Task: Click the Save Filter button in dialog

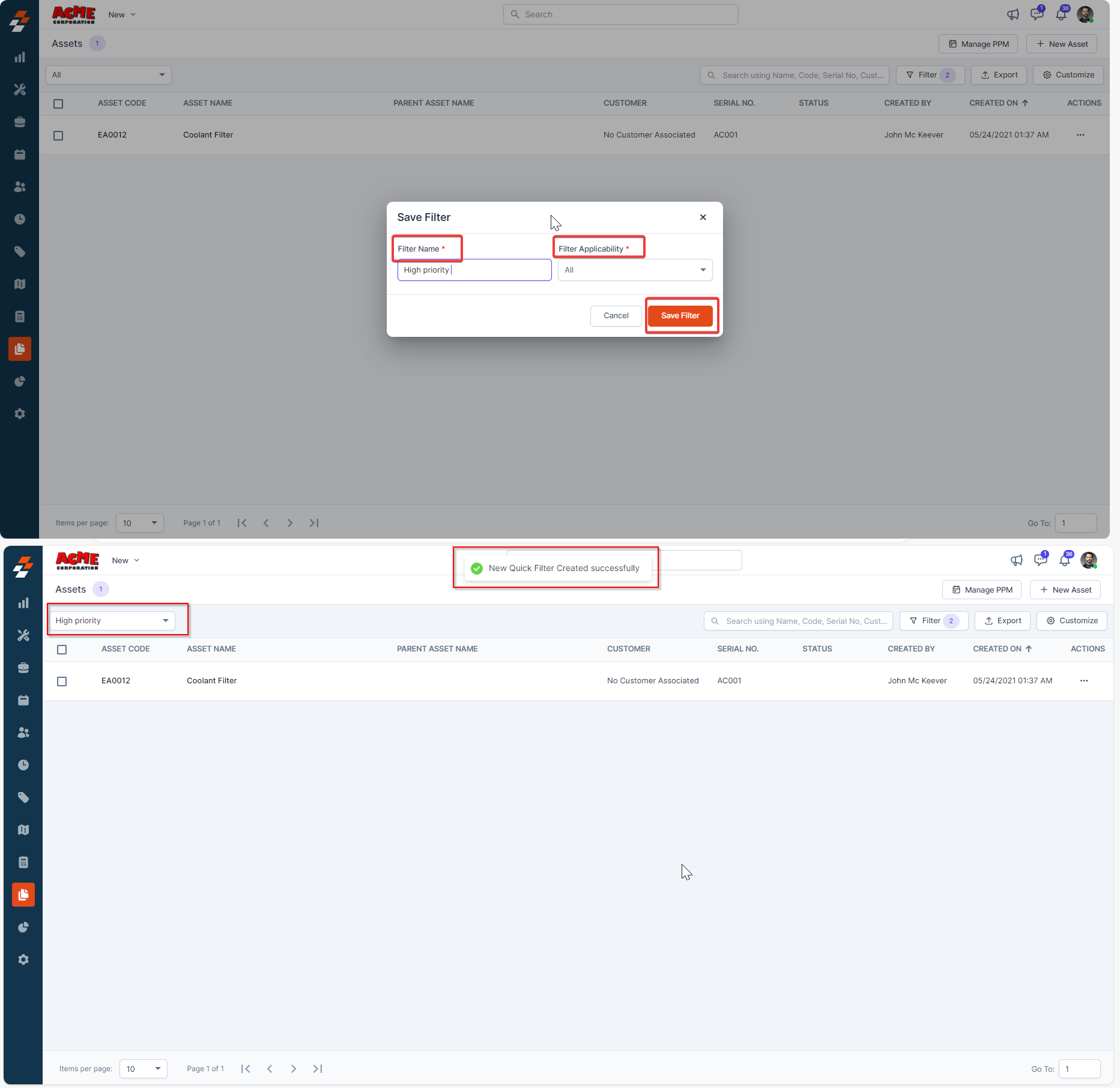Action: coord(680,316)
